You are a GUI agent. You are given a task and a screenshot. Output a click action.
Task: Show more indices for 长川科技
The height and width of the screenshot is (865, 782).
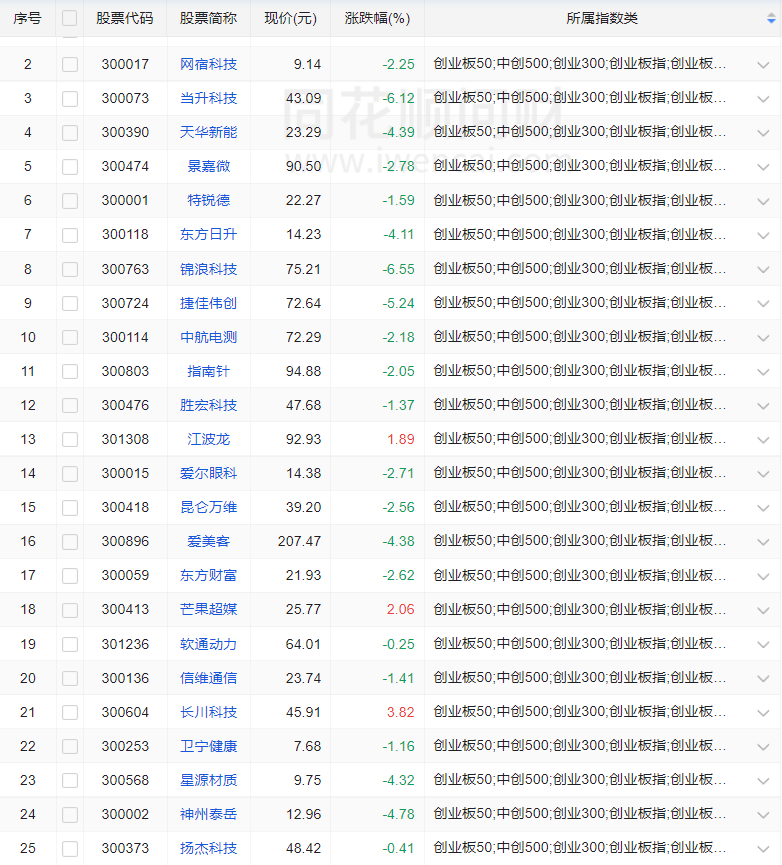coord(763,713)
